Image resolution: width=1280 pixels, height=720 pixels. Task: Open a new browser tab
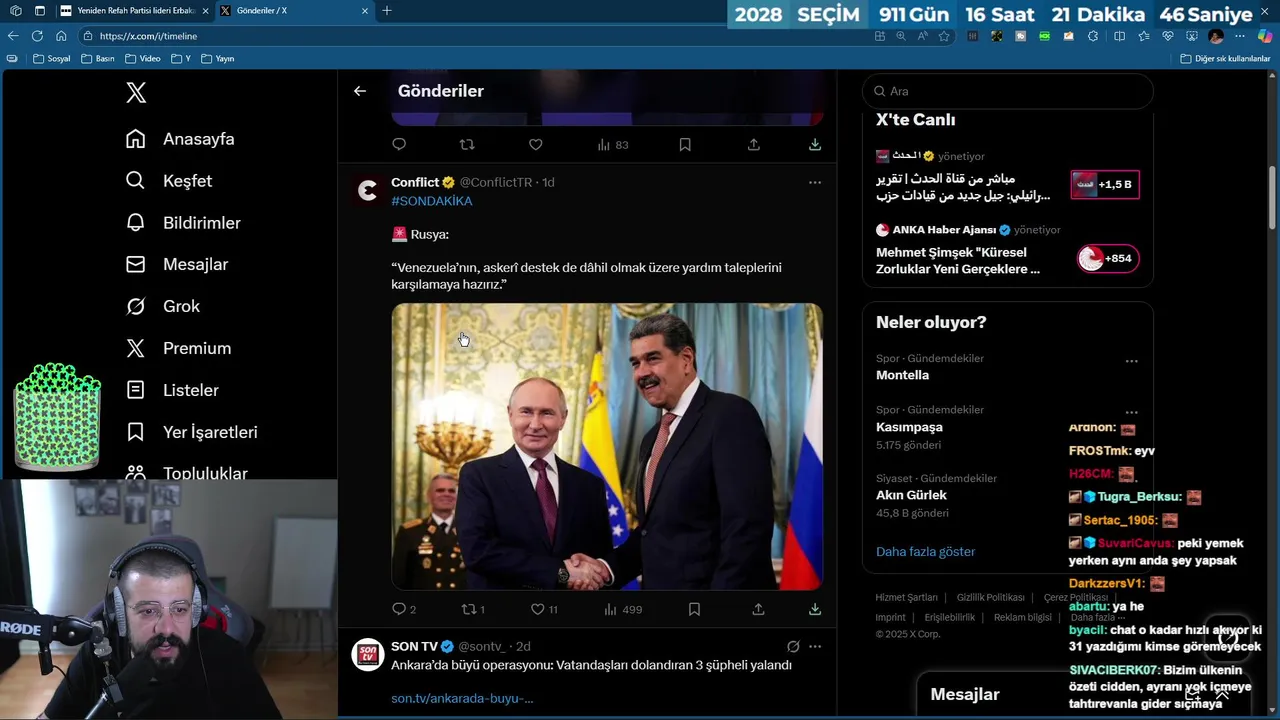tap(387, 11)
